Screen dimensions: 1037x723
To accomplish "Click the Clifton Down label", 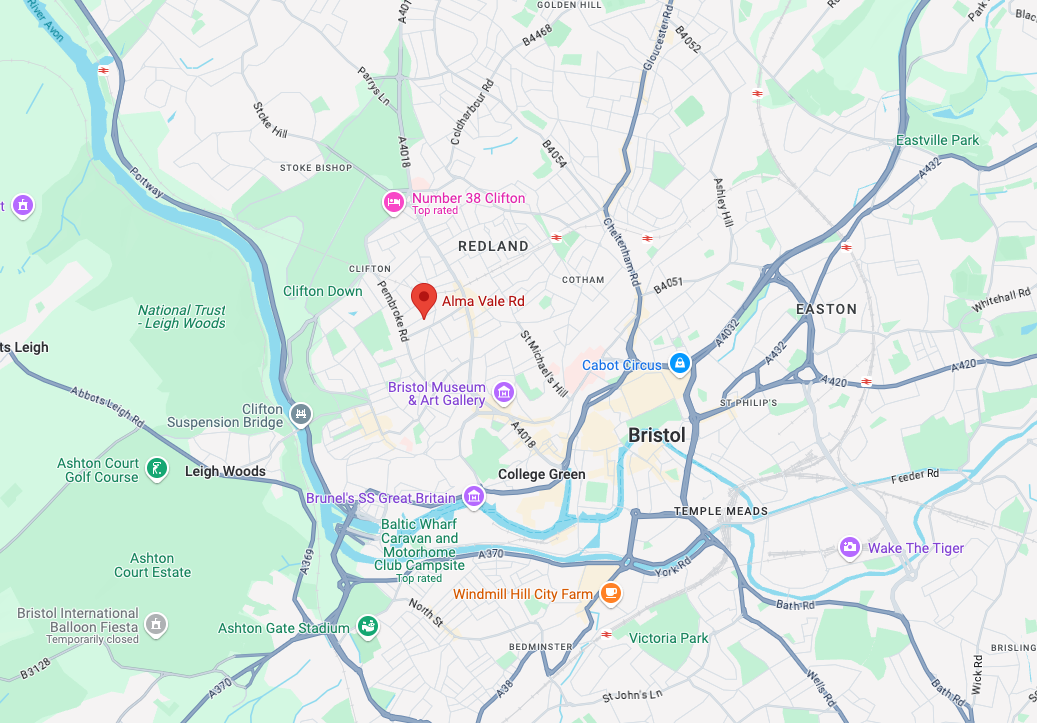I will pyautogui.click(x=323, y=292).
